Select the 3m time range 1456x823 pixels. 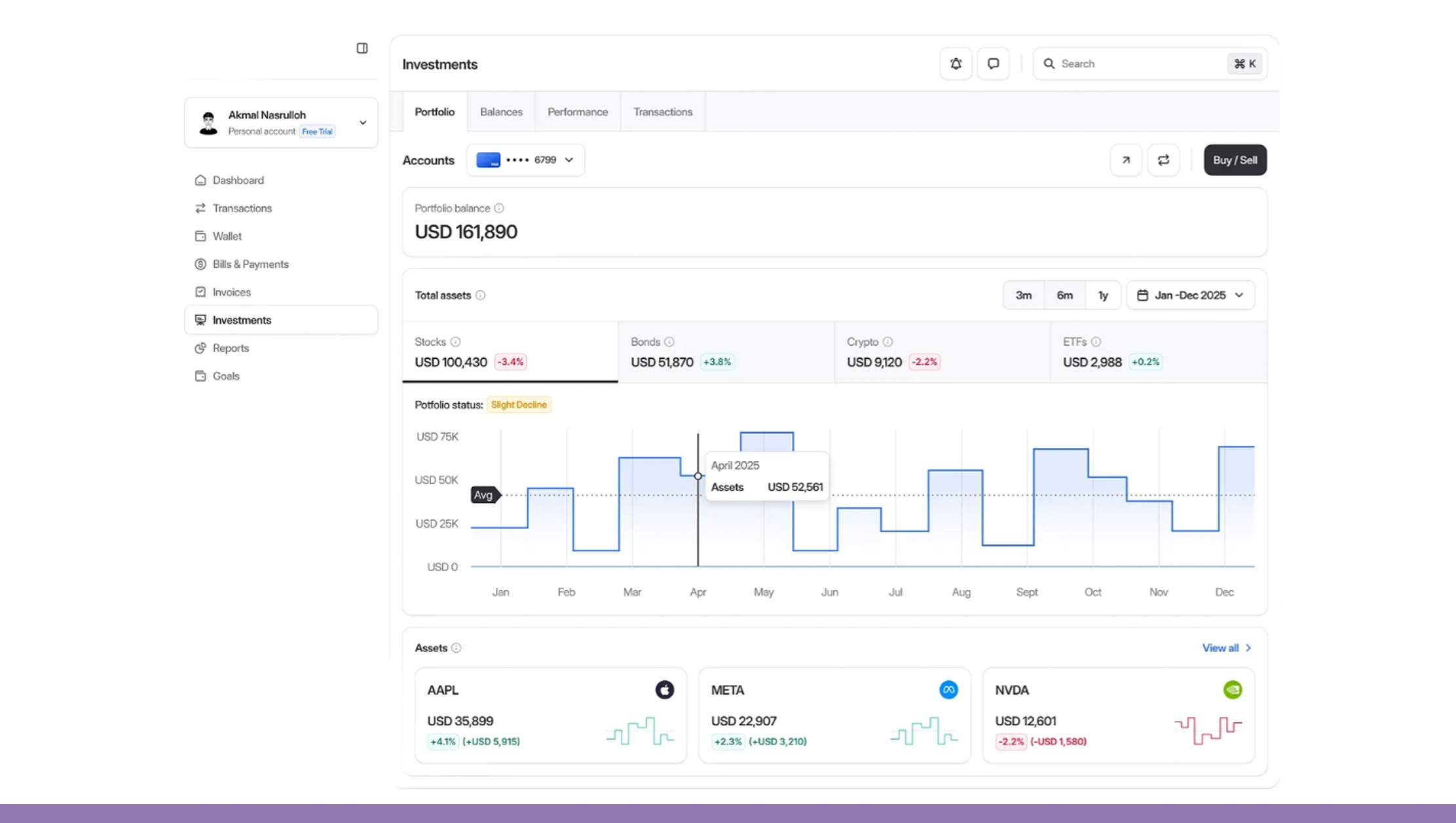click(1023, 295)
